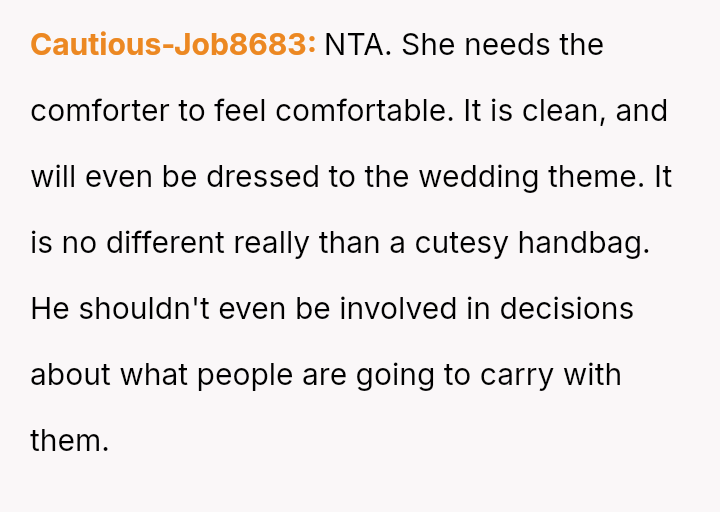Click on the word "handbag"
Viewport: 720px width, 512px height.
(x=582, y=243)
